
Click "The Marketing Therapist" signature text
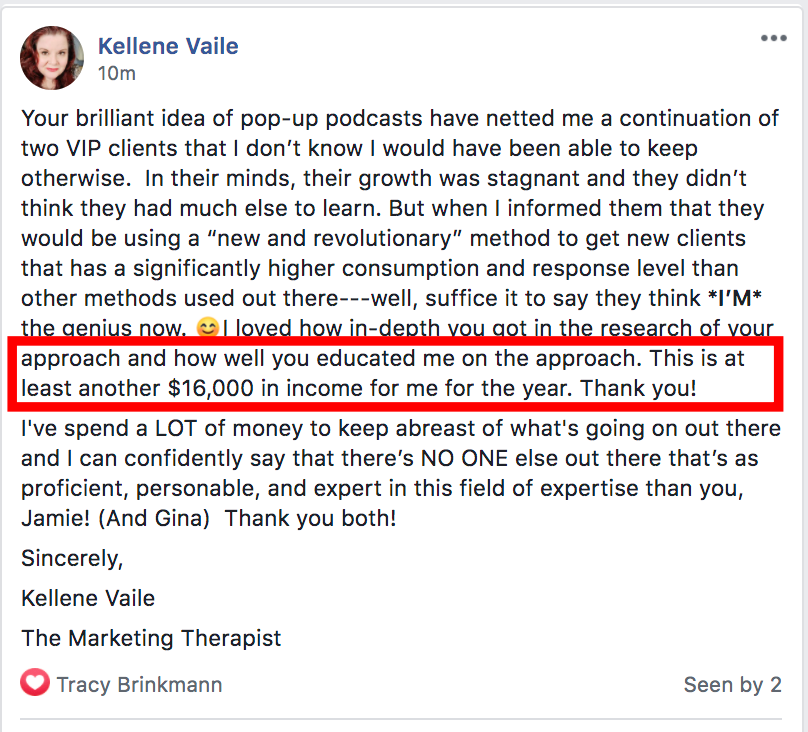pos(151,638)
